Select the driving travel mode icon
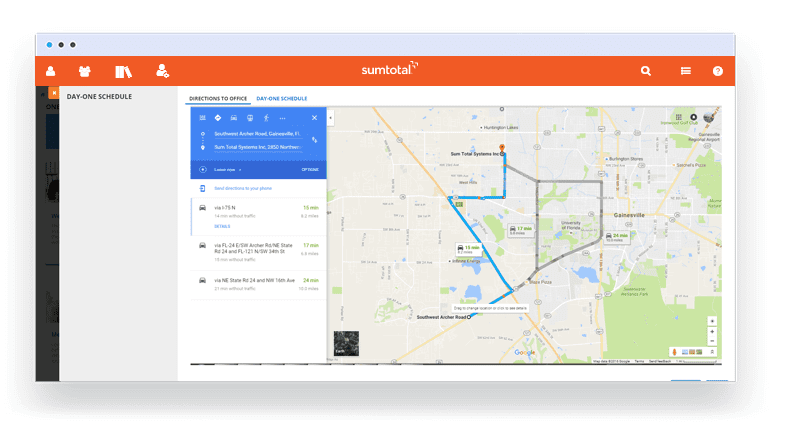This screenshot has width=788, height=424. pyautogui.click(x=234, y=118)
